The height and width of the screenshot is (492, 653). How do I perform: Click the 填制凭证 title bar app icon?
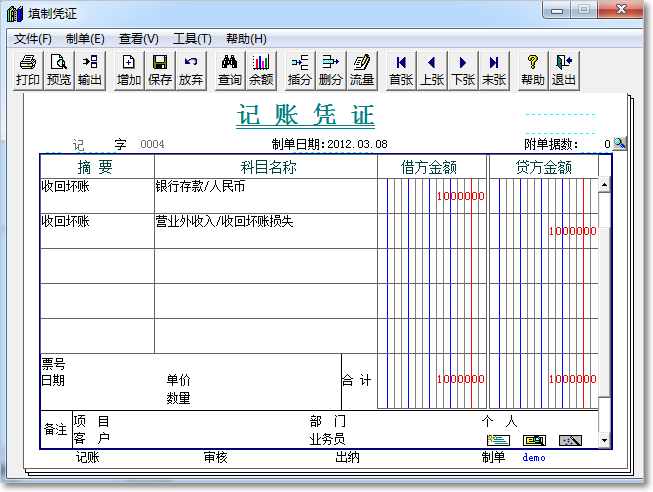tap(15, 14)
